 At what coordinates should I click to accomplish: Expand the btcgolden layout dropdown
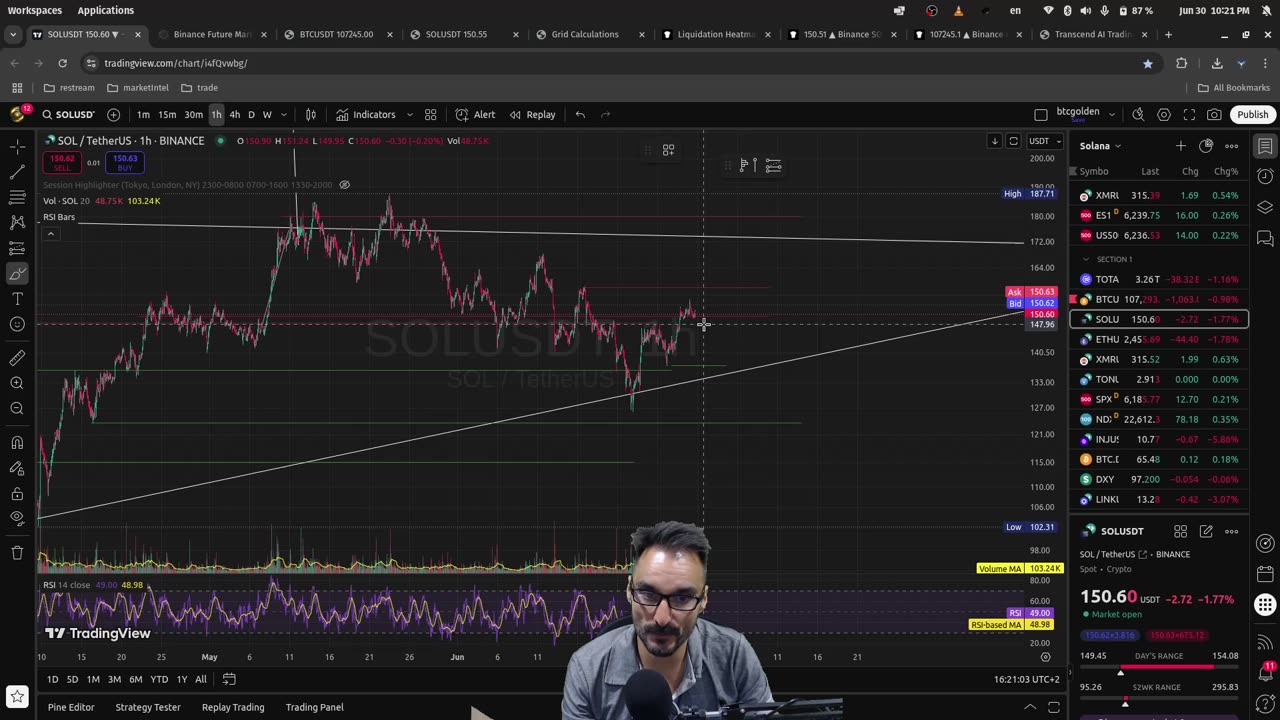1111,114
